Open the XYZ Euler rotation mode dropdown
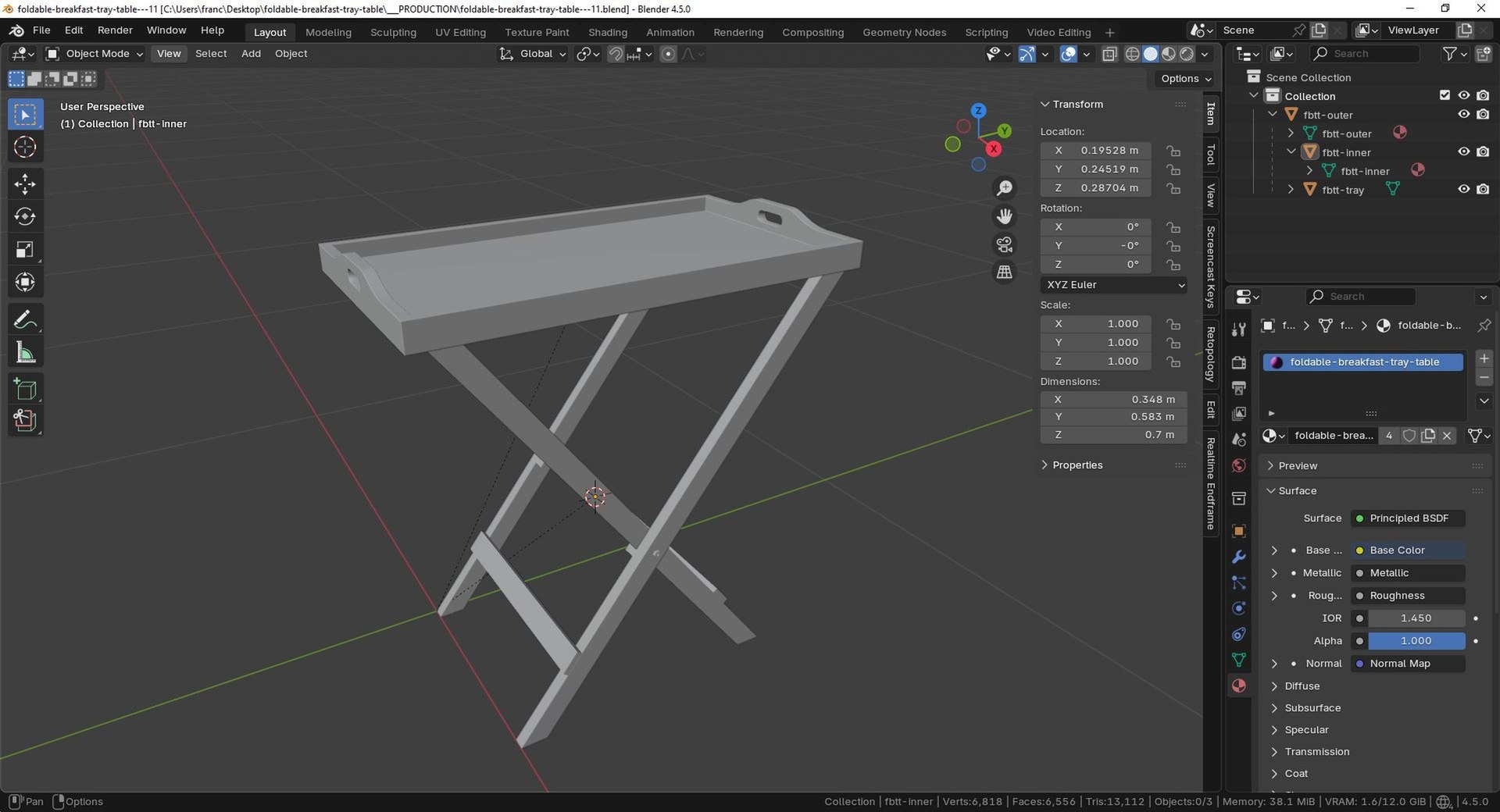 click(1114, 285)
